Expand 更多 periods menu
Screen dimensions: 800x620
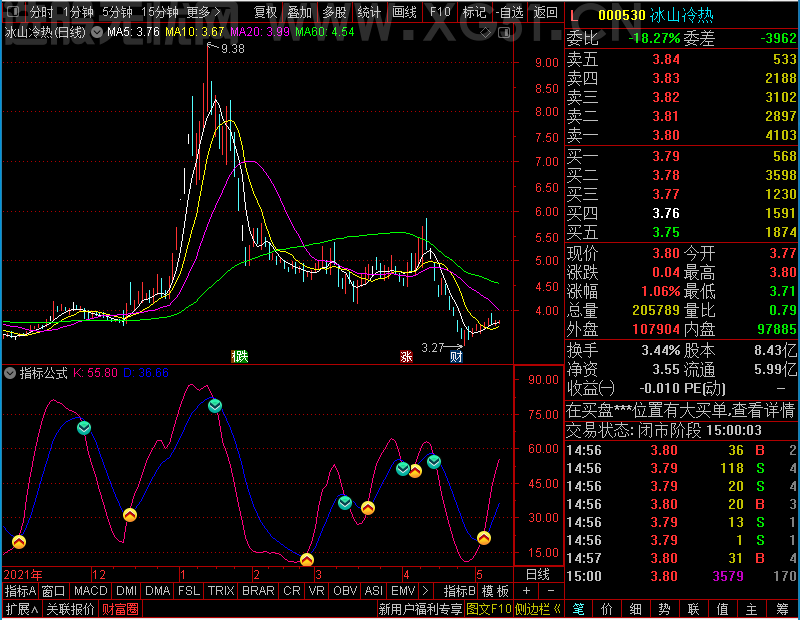[x=204, y=12]
